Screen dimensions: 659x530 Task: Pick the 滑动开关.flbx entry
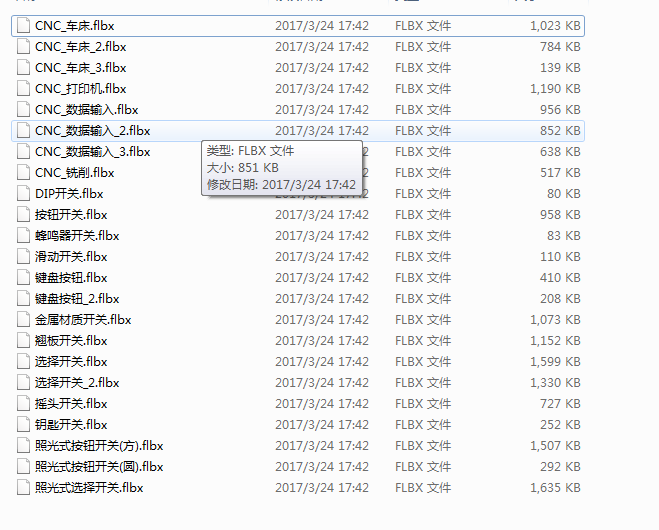pos(71,257)
